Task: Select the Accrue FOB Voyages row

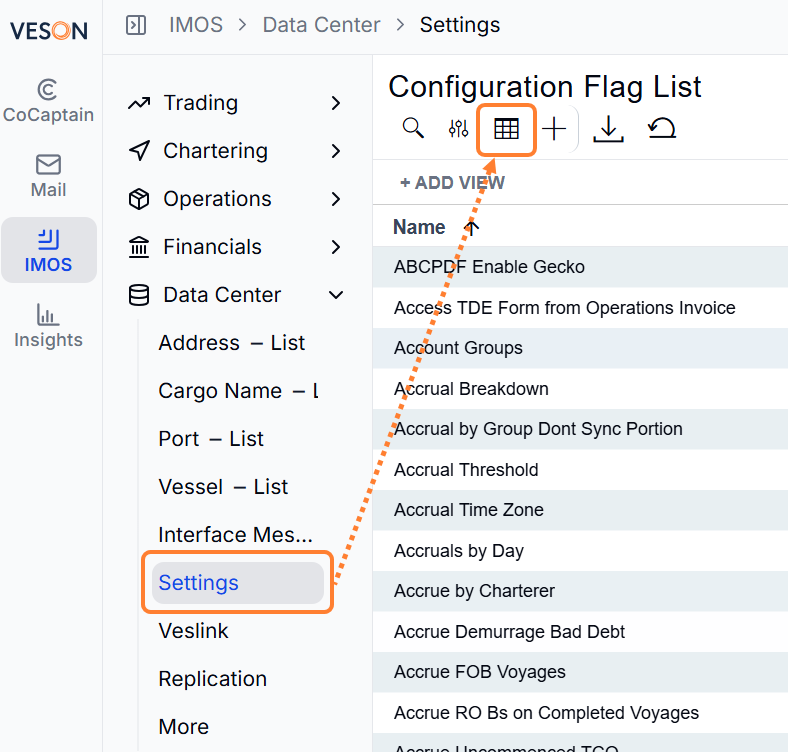Action: pos(580,672)
